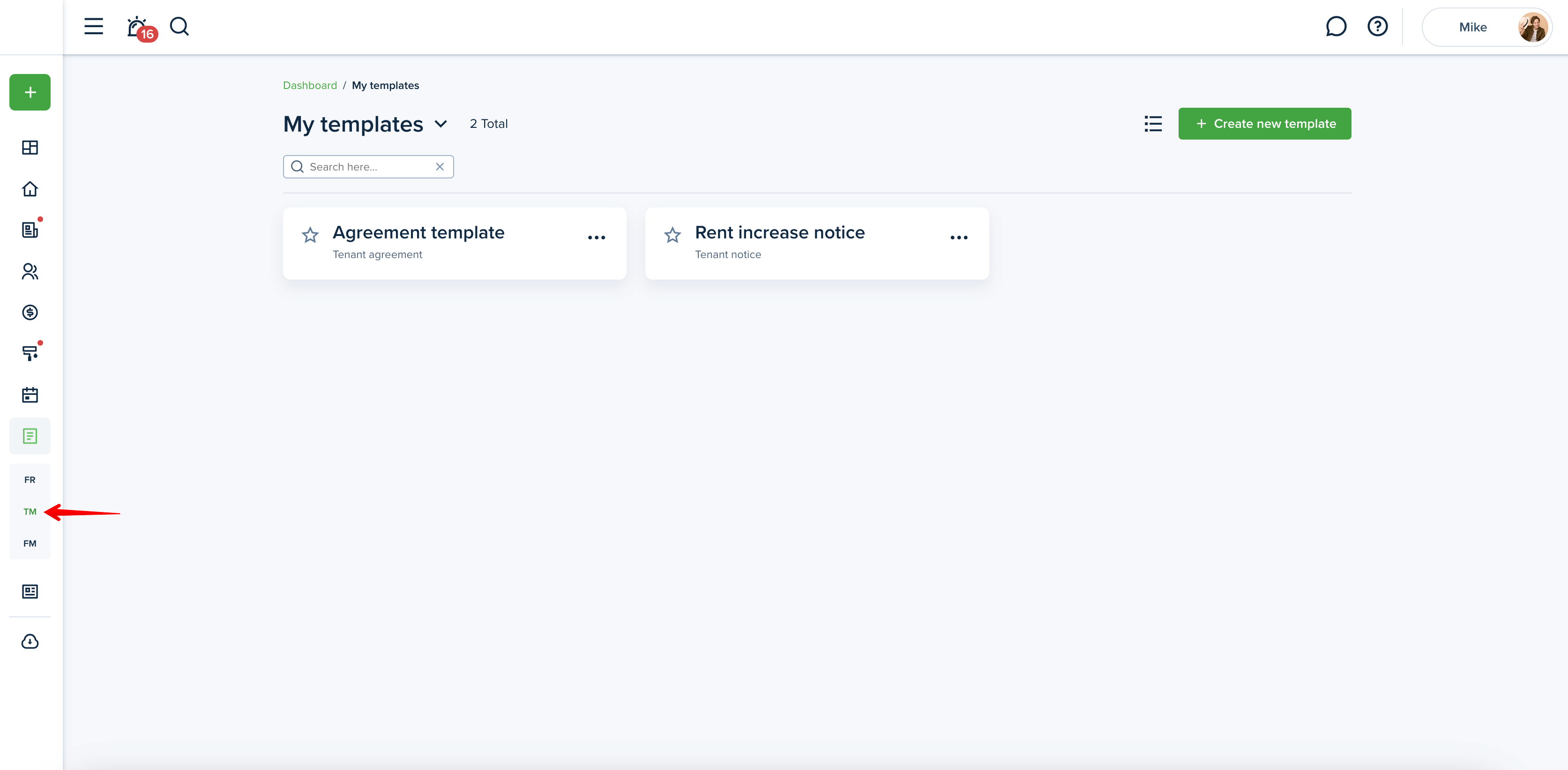The image size is (1568, 770).
Task: Open the reports news icon in sidebar
Action: click(30, 591)
